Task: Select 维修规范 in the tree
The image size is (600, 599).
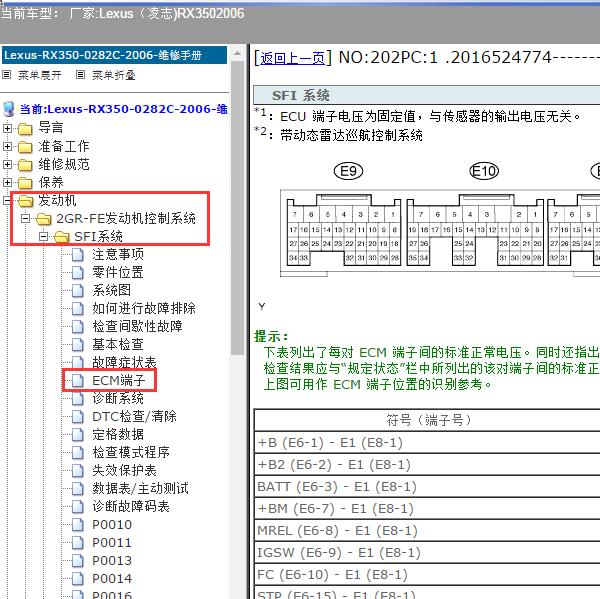Action: [64, 164]
